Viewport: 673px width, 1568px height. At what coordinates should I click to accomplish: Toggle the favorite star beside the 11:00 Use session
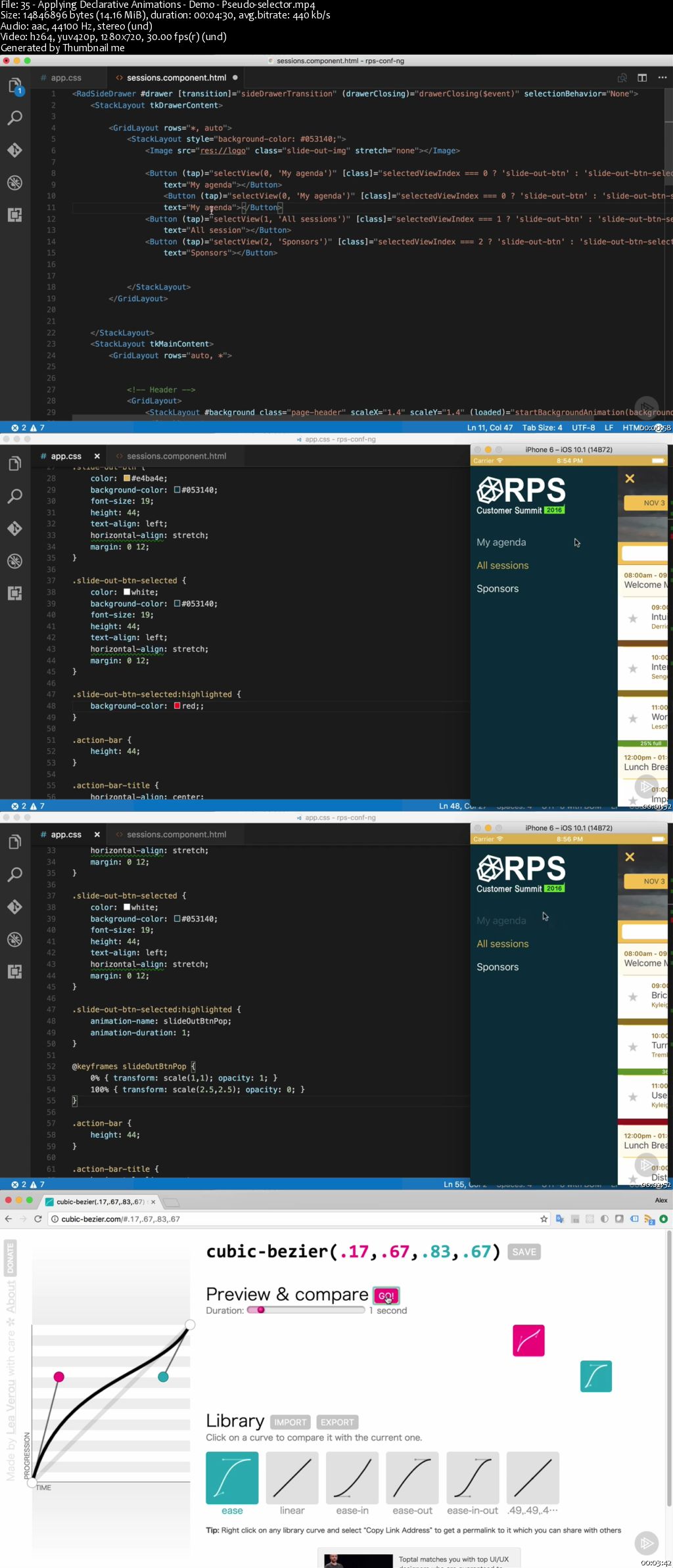(x=633, y=1096)
